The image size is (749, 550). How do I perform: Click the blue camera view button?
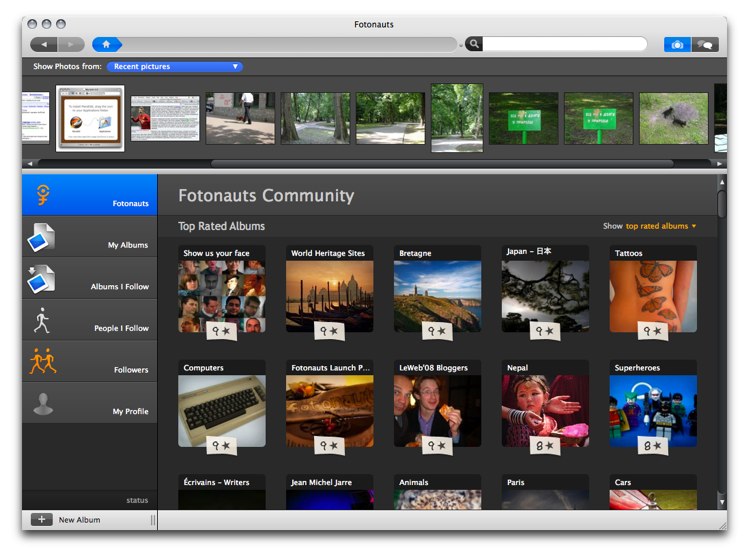[677, 44]
